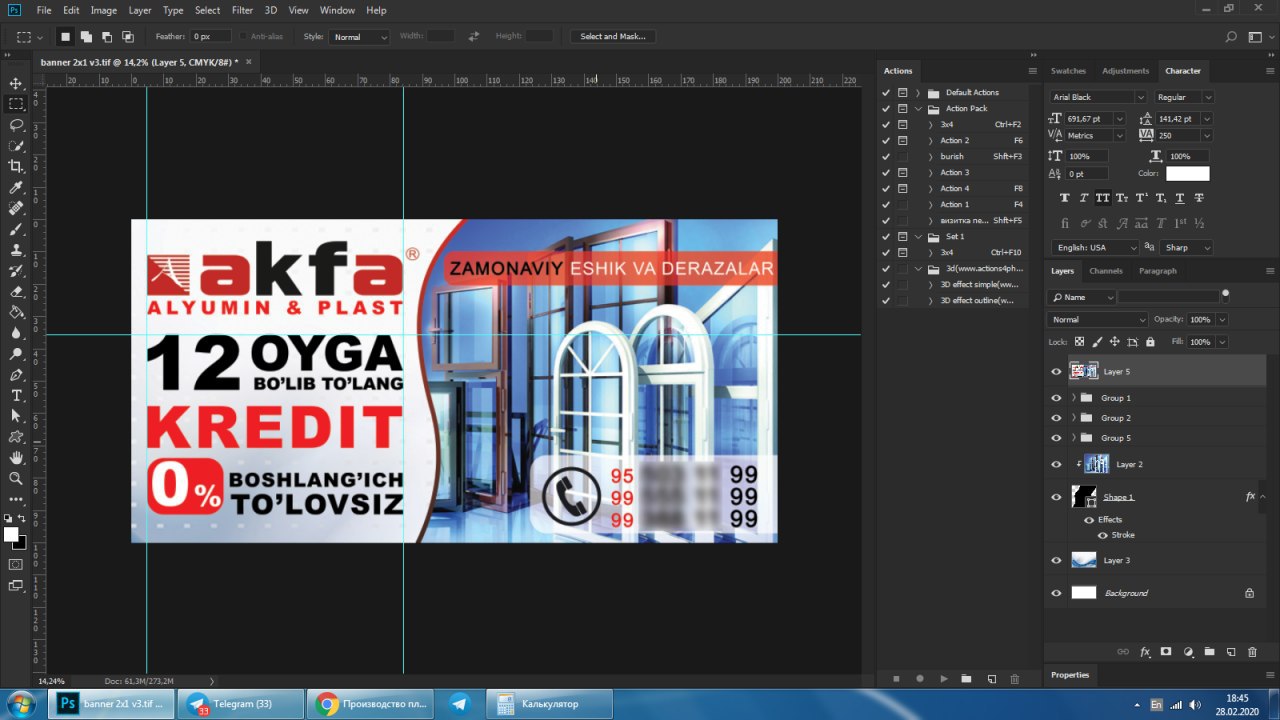The width and height of the screenshot is (1280, 720).
Task: Open the Style Normal dropdown in options bar
Action: (360, 36)
